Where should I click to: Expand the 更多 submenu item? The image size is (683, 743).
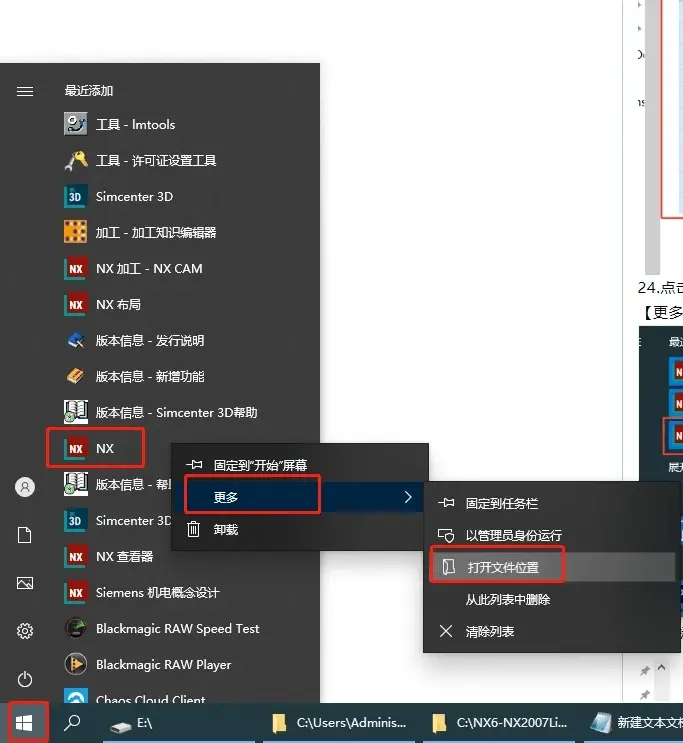300,497
